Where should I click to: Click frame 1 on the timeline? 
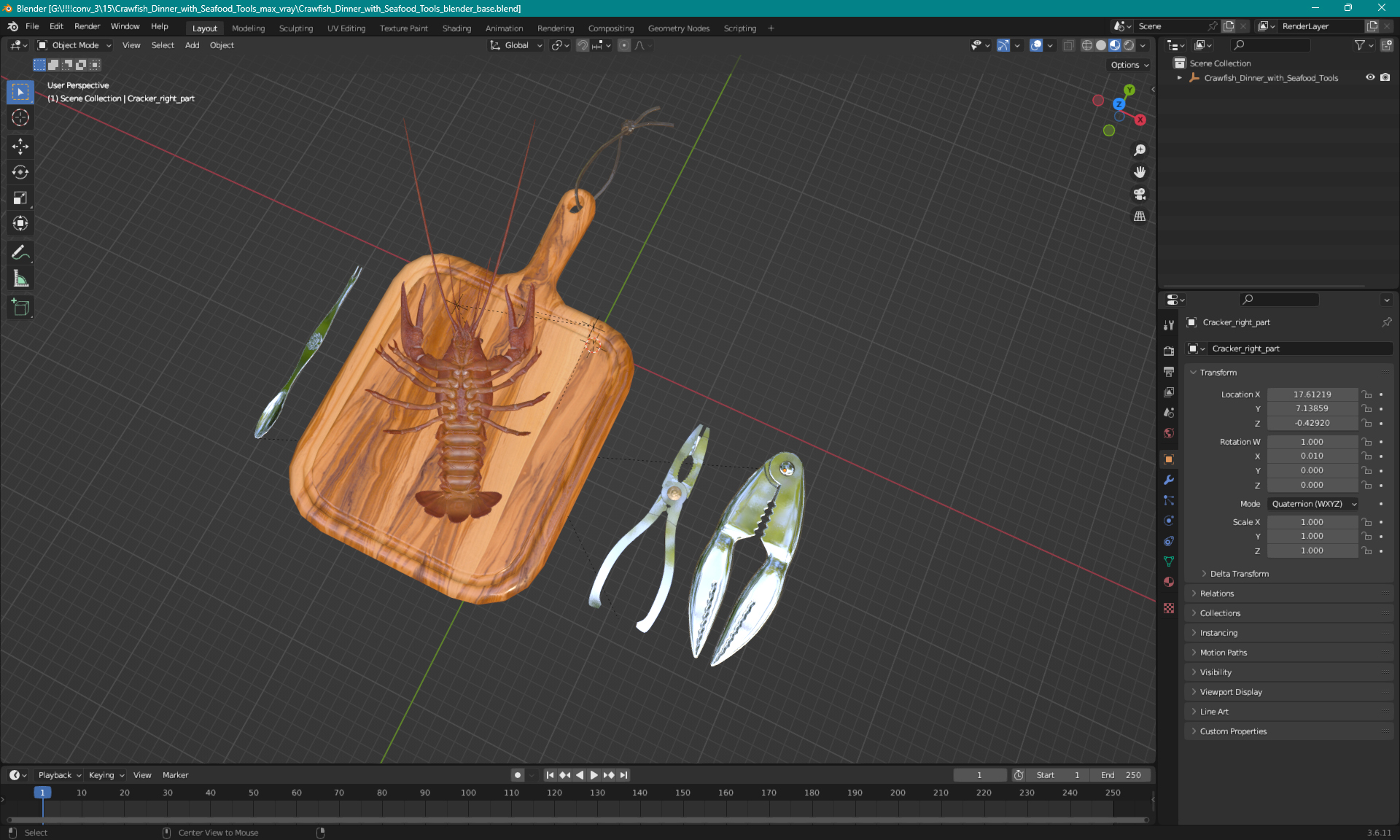point(42,792)
